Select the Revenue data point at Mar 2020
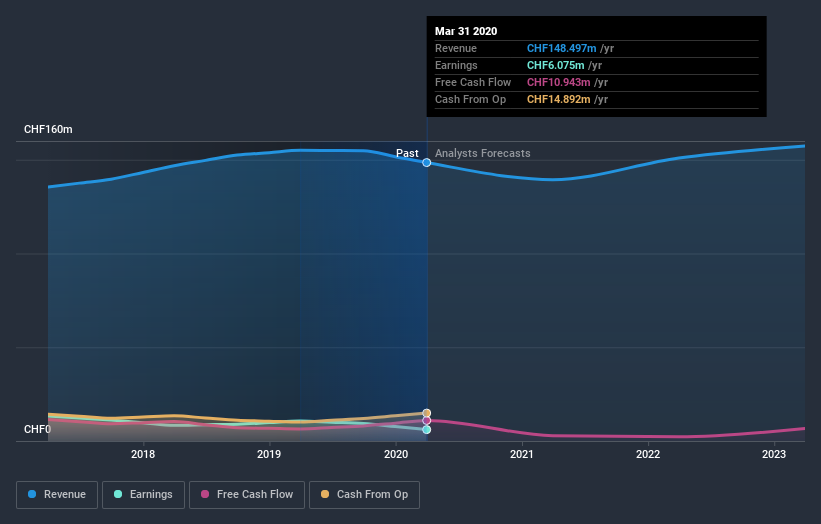 [427, 163]
